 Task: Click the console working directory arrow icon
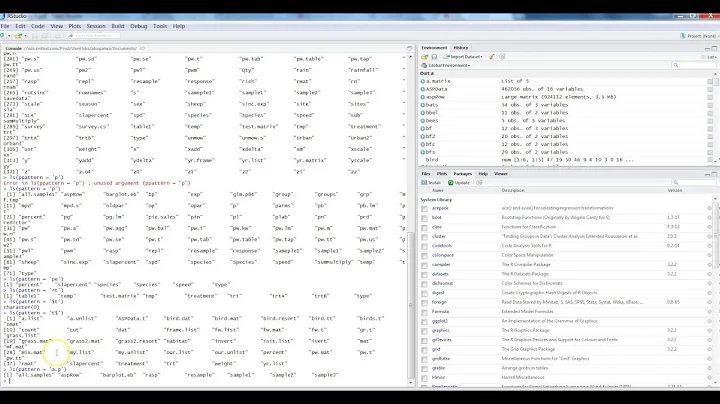(x=142, y=48)
